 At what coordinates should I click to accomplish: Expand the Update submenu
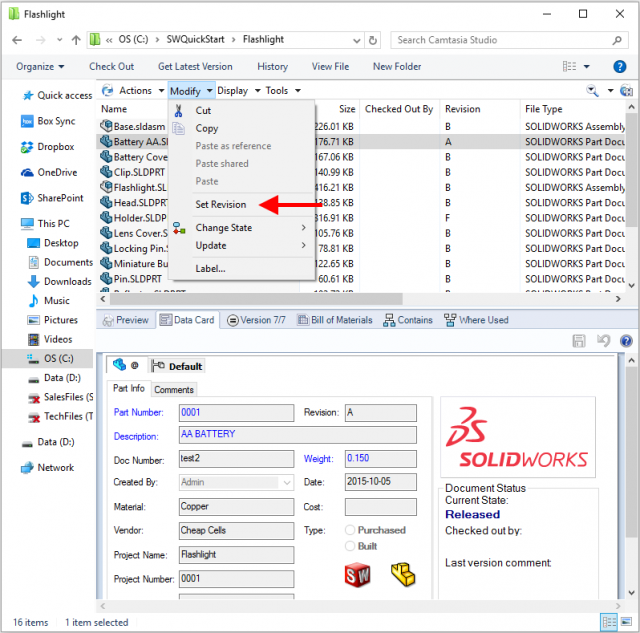303,245
